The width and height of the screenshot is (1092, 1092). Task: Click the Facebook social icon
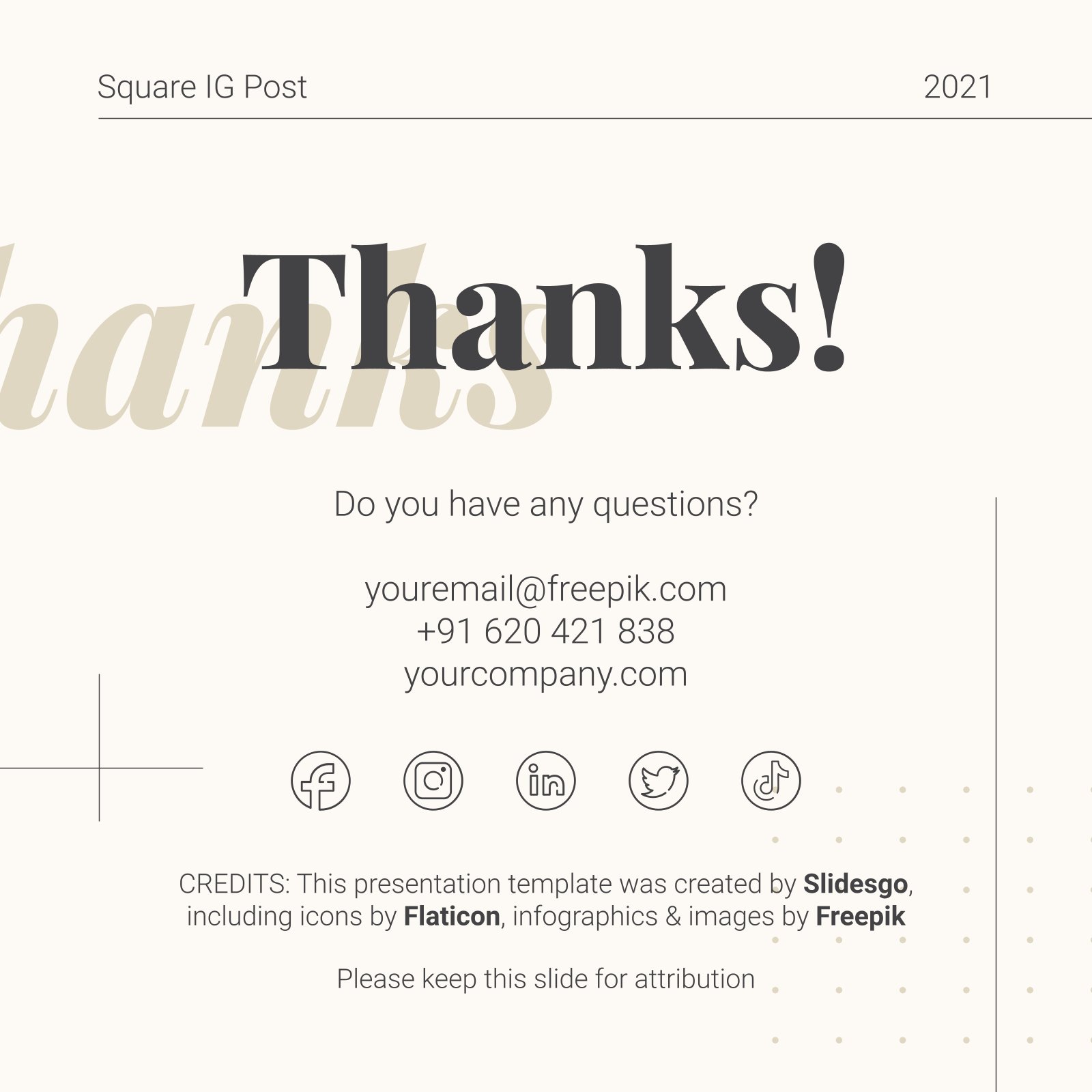(x=321, y=781)
